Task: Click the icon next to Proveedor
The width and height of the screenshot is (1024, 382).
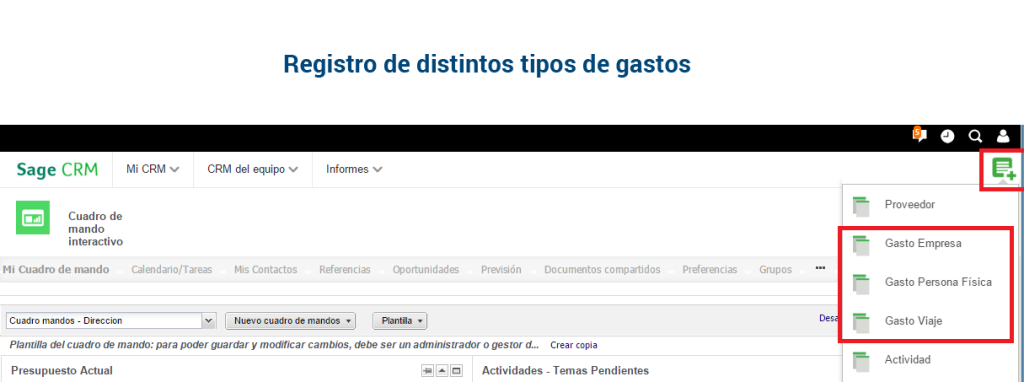Action: coord(861,206)
